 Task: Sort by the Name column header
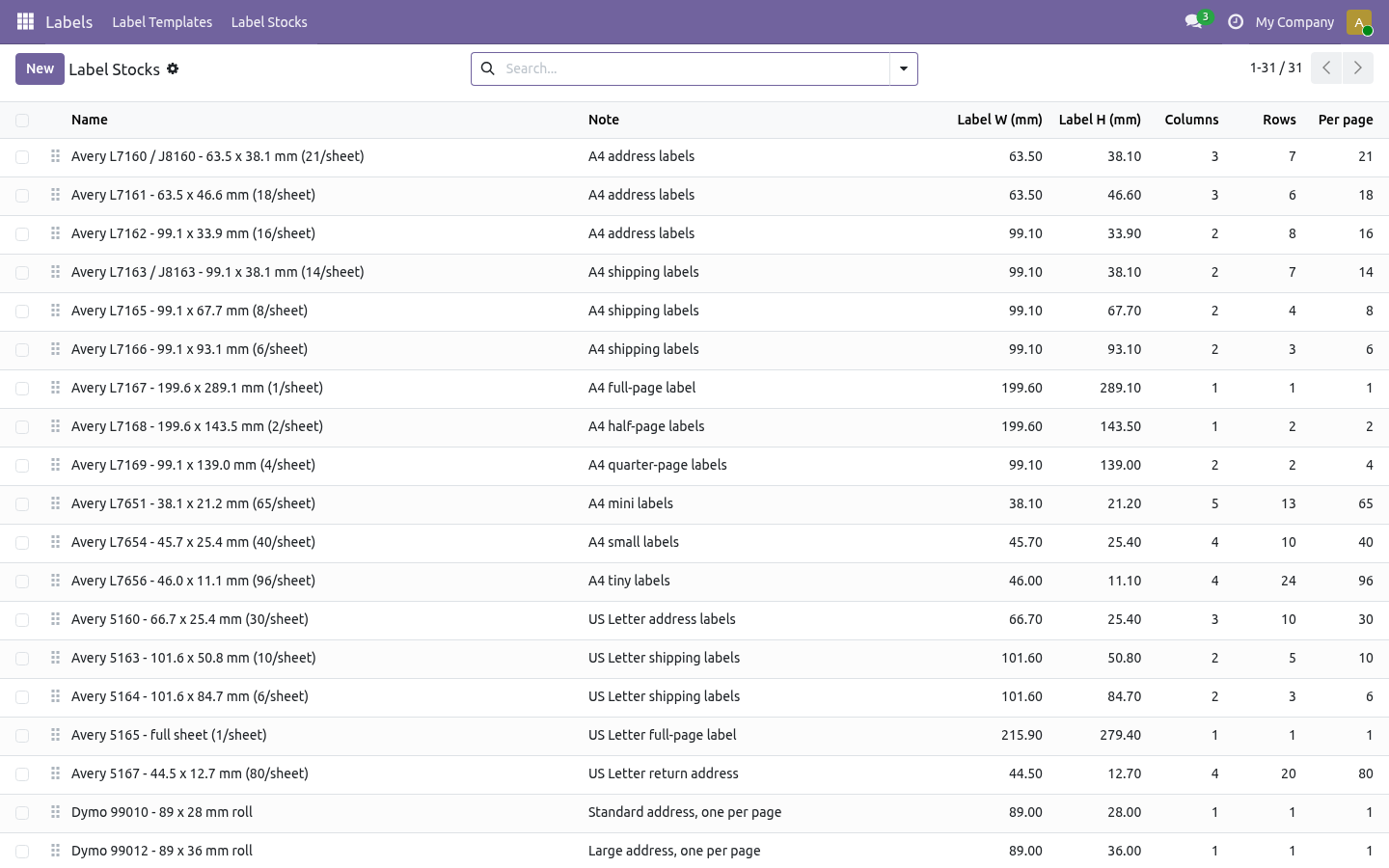[90, 120]
